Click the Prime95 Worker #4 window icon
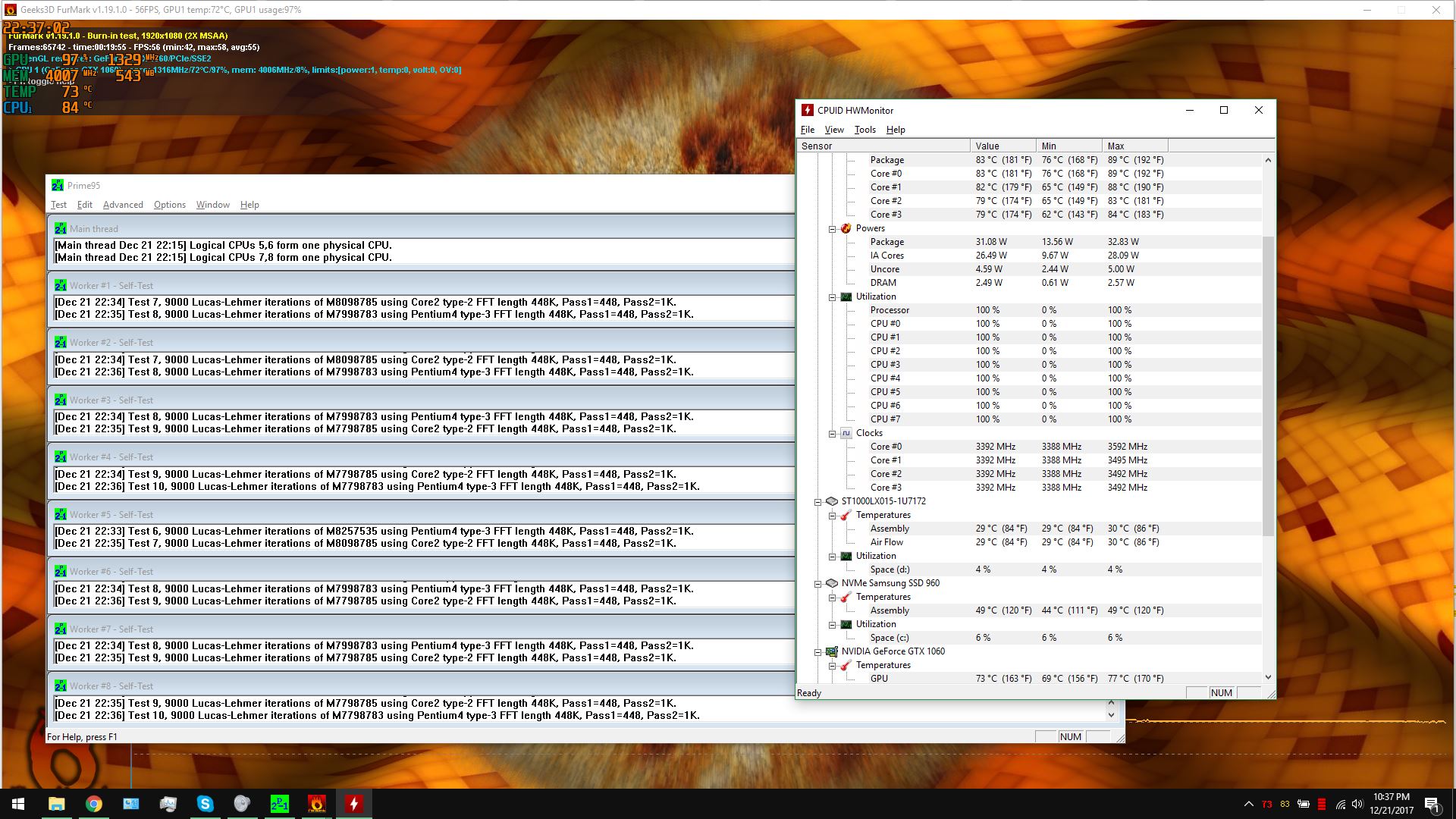Viewport: 1456px width, 819px height. point(60,457)
